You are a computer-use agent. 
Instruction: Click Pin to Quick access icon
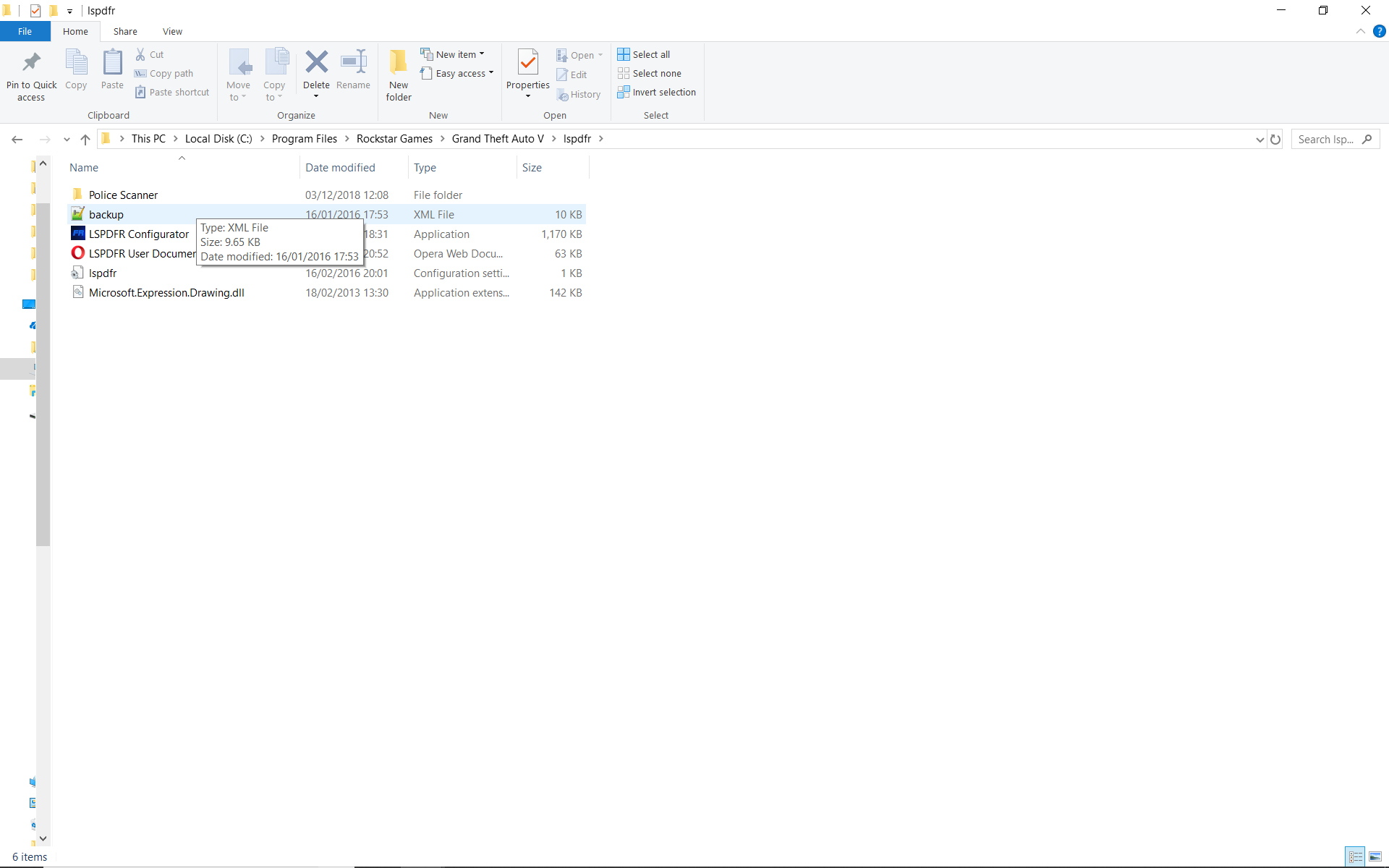click(x=31, y=63)
